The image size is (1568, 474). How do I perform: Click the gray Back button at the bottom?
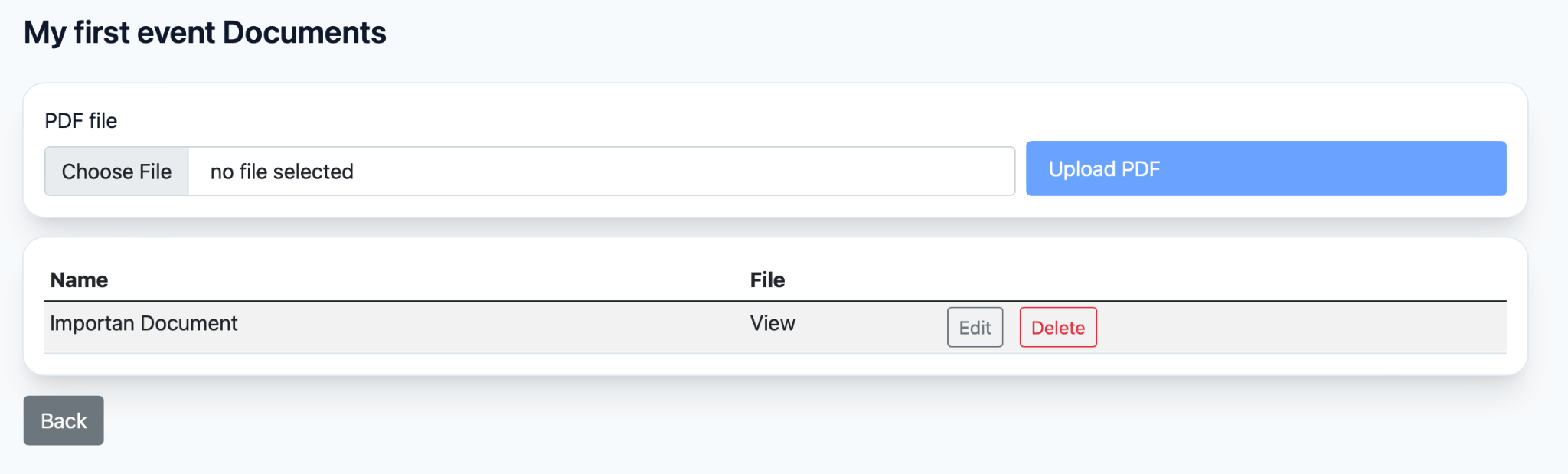tap(64, 420)
